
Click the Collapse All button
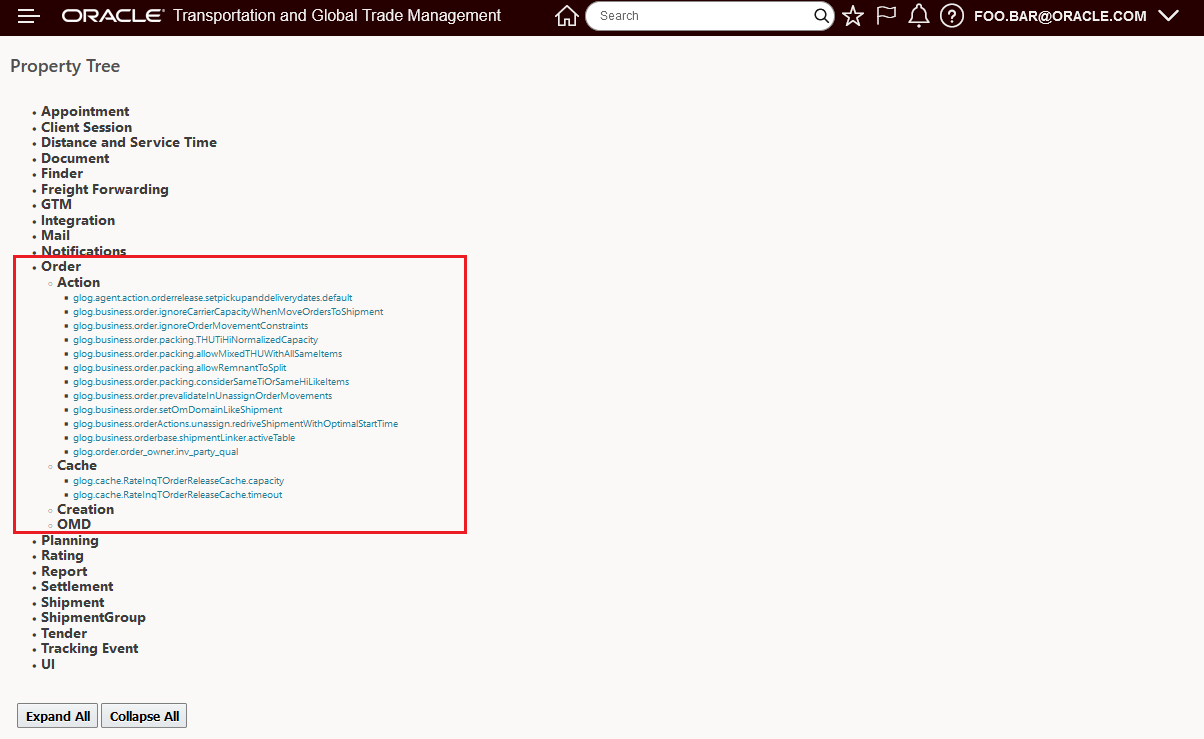tap(144, 716)
